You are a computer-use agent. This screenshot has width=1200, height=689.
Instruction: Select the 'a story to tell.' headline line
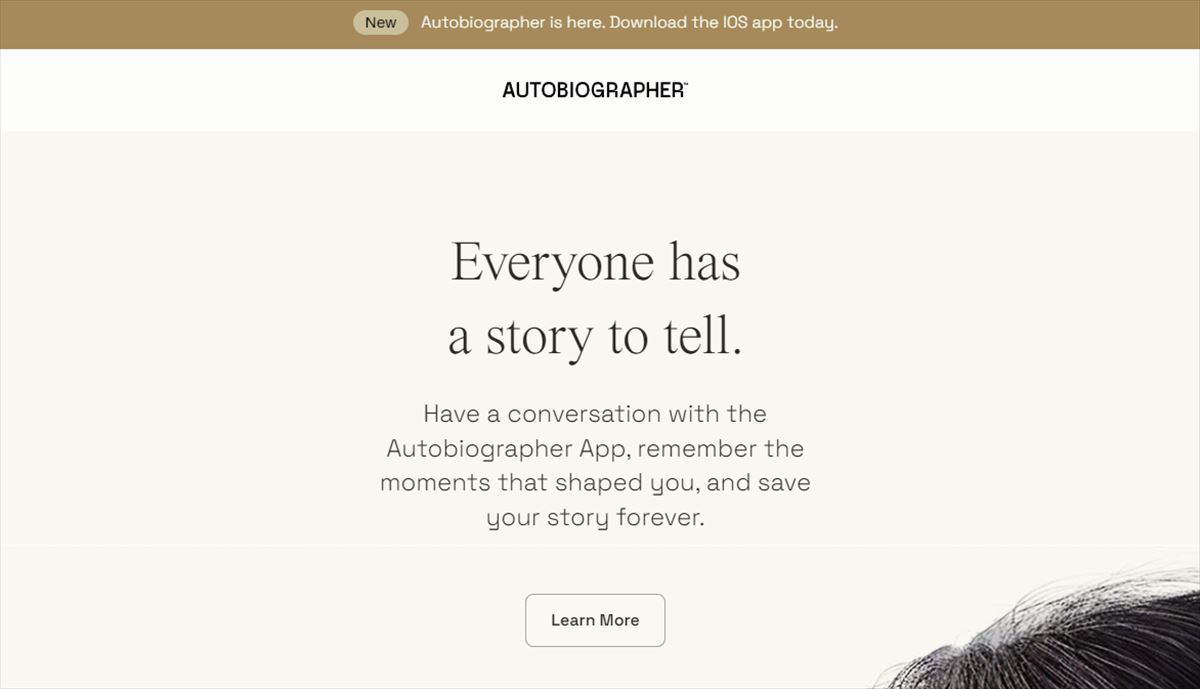(x=595, y=338)
